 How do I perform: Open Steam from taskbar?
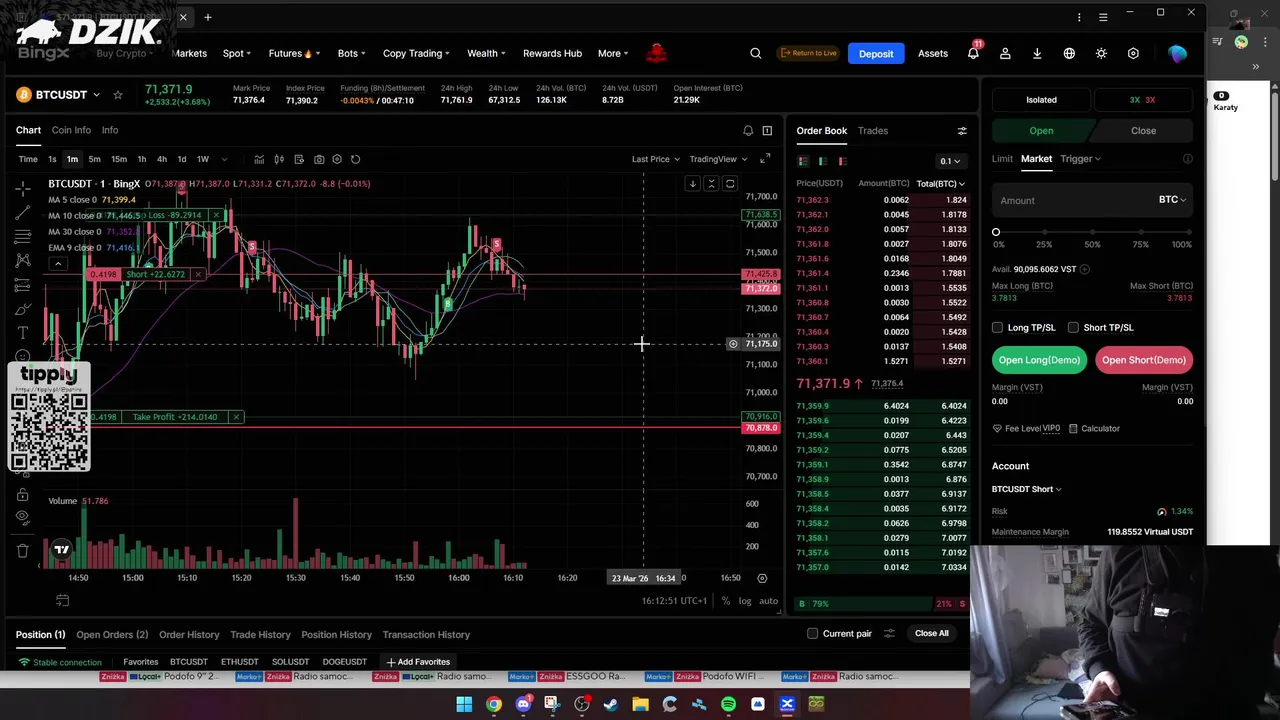coord(611,705)
